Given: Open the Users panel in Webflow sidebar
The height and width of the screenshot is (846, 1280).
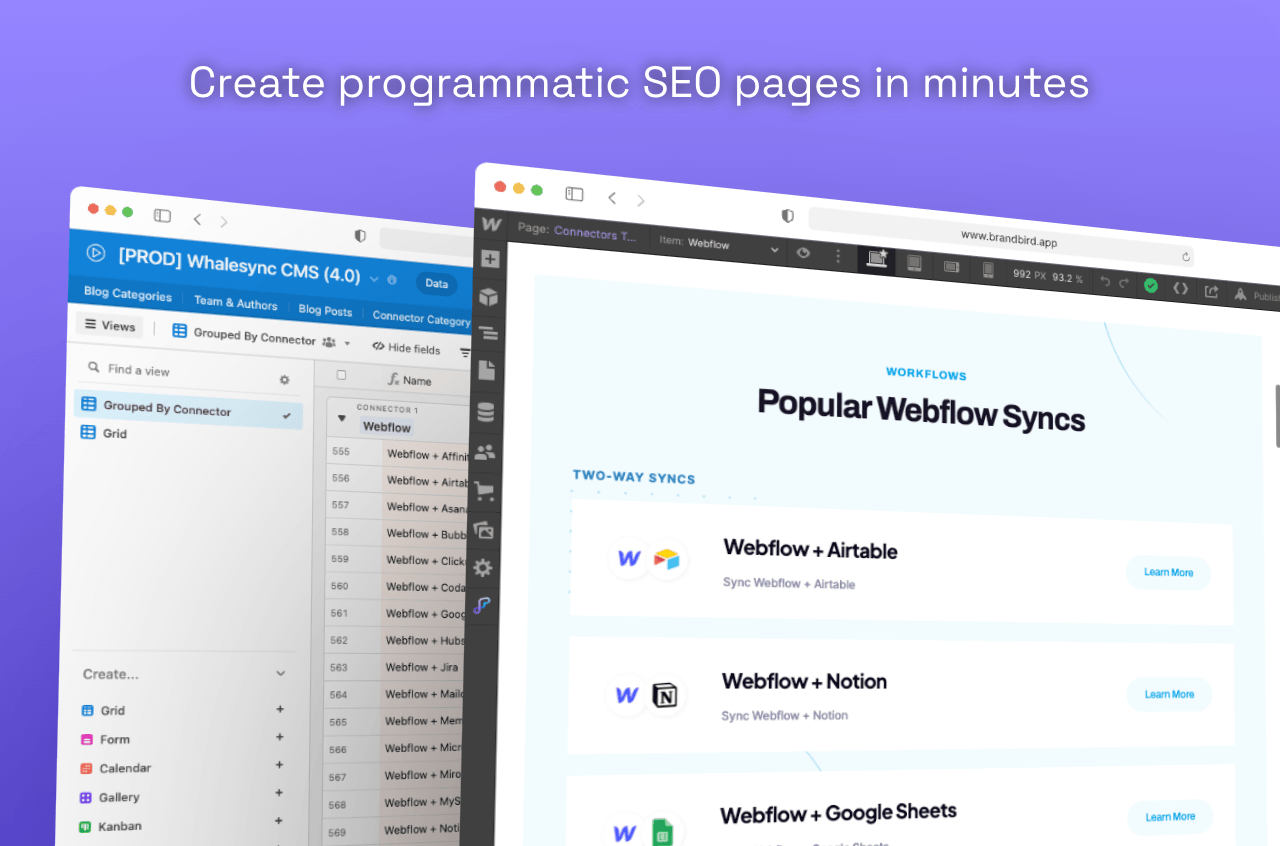Looking at the screenshot, I should click(485, 452).
